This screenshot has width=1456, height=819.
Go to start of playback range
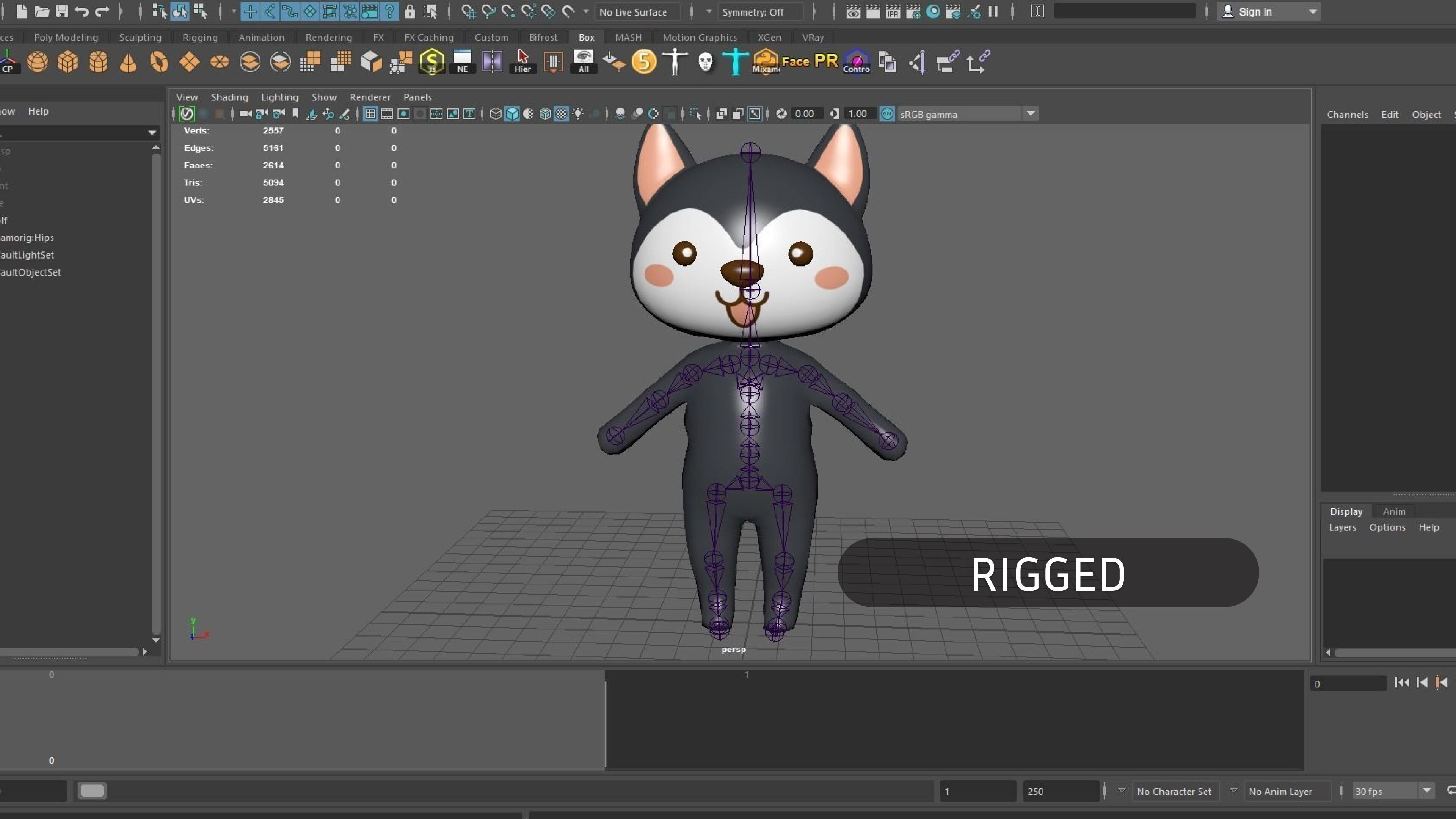1402,683
